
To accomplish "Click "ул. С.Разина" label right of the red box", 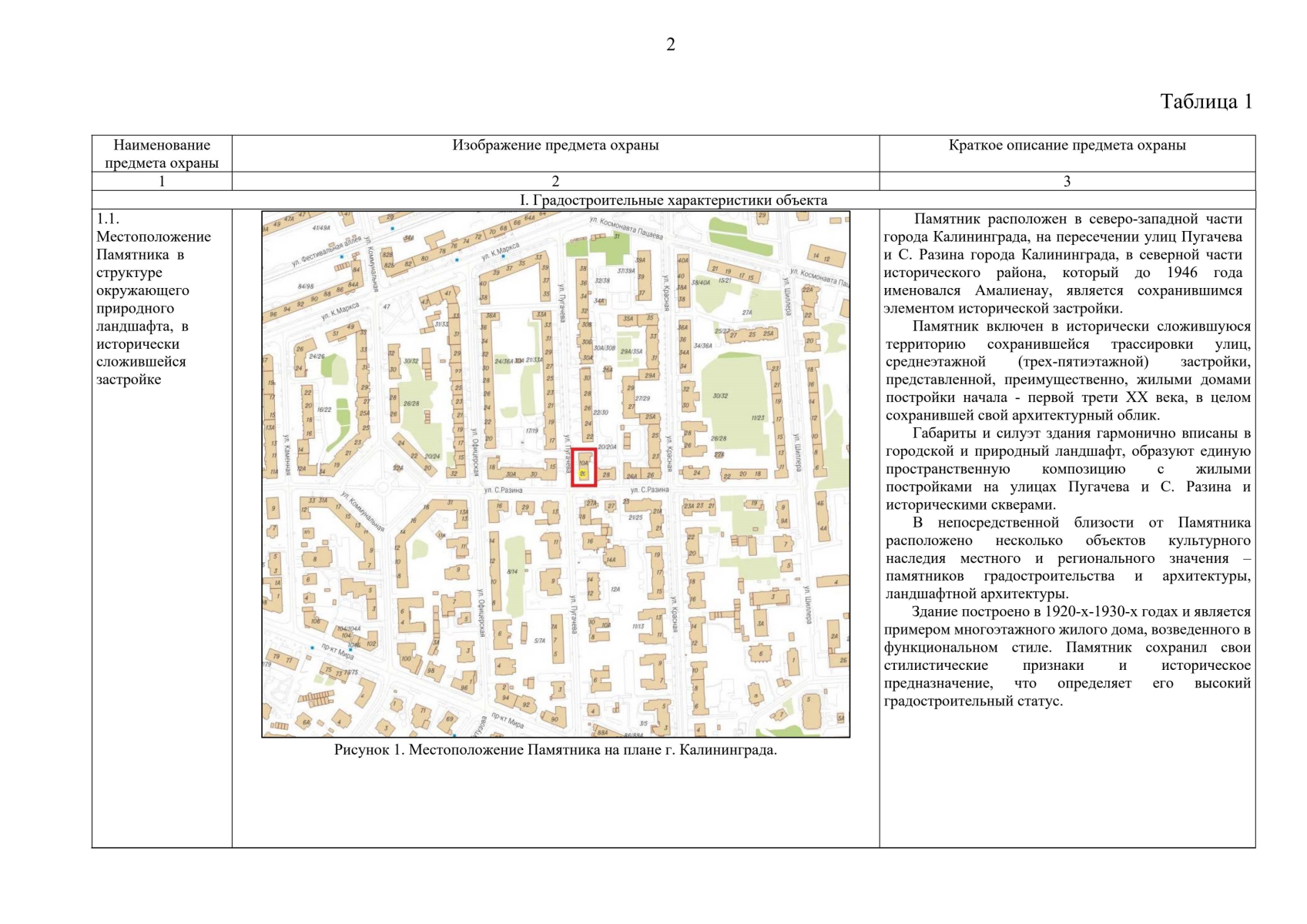I will 649,490.
